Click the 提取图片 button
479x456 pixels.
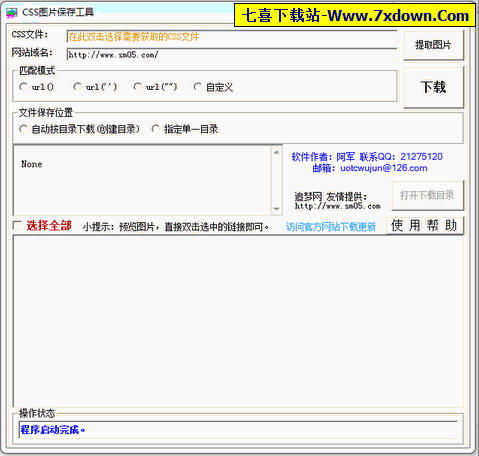[x=433, y=45]
